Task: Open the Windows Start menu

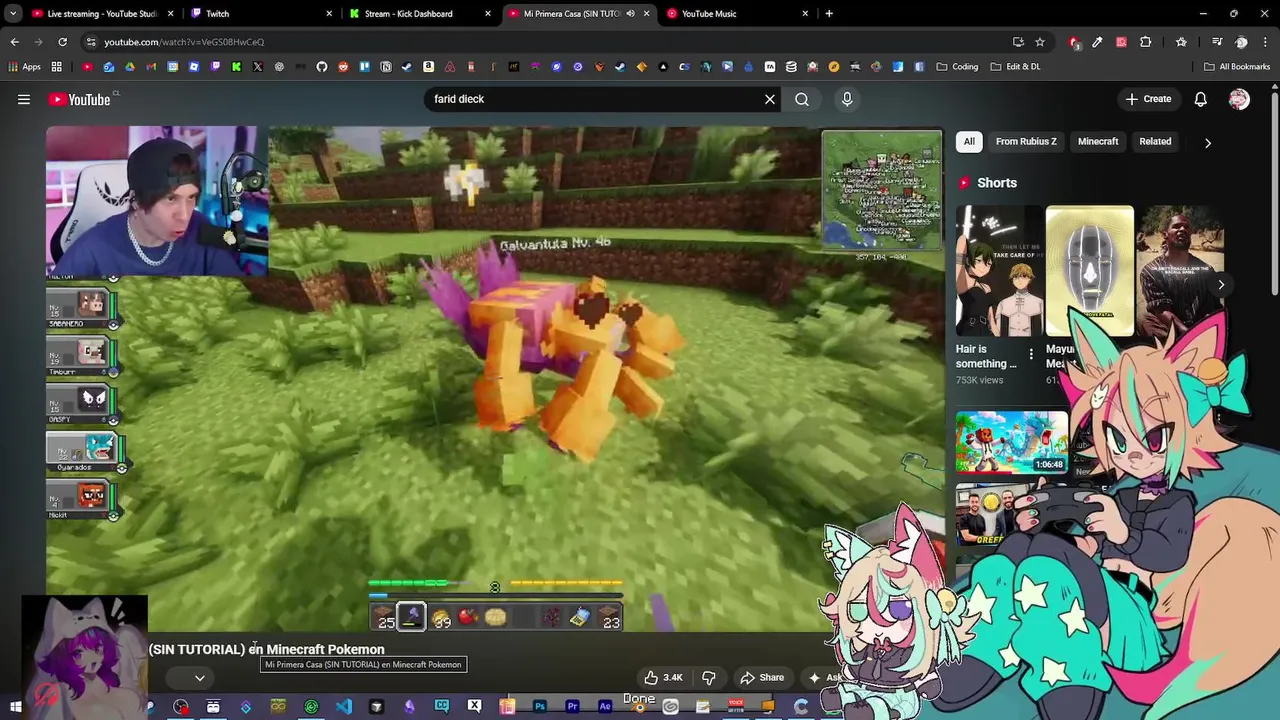Action: pyautogui.click(x=16, y=707)
